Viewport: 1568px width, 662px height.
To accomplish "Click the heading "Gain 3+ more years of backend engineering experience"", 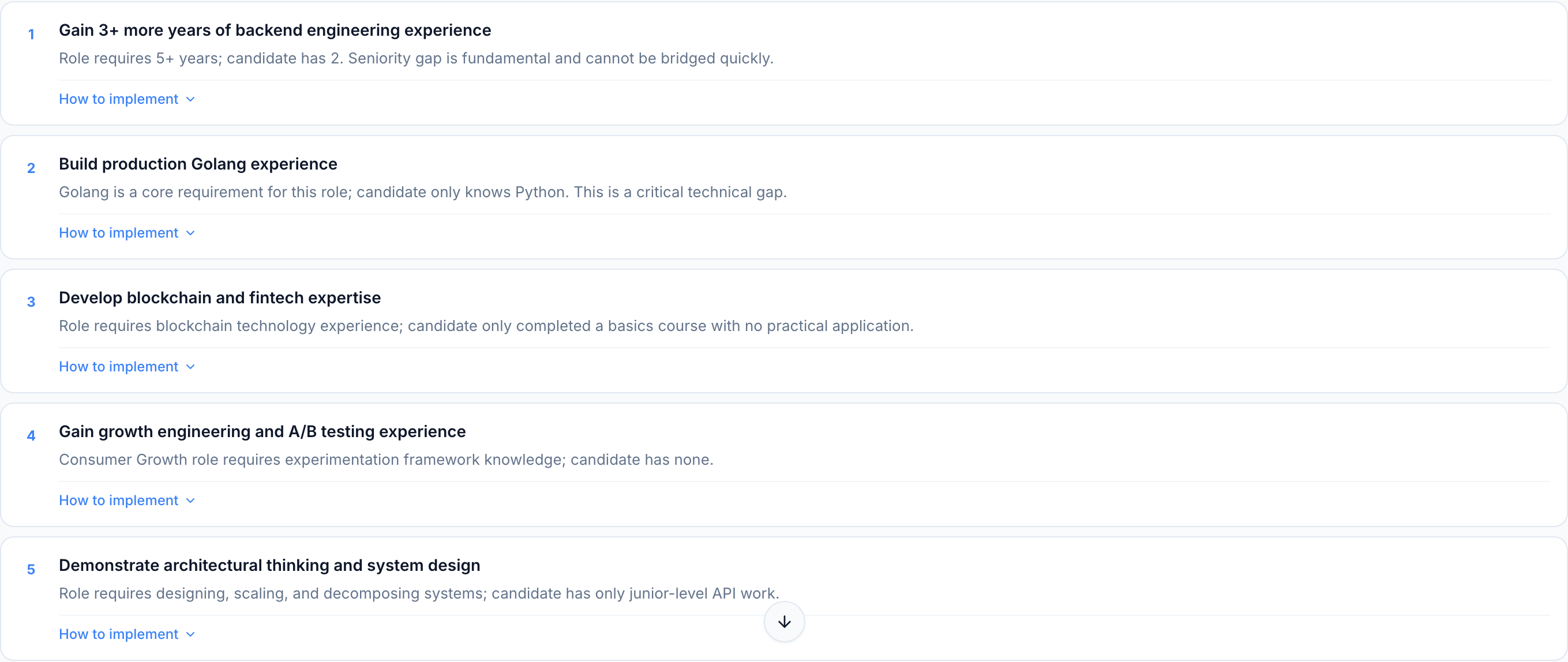I will [275, 31].
